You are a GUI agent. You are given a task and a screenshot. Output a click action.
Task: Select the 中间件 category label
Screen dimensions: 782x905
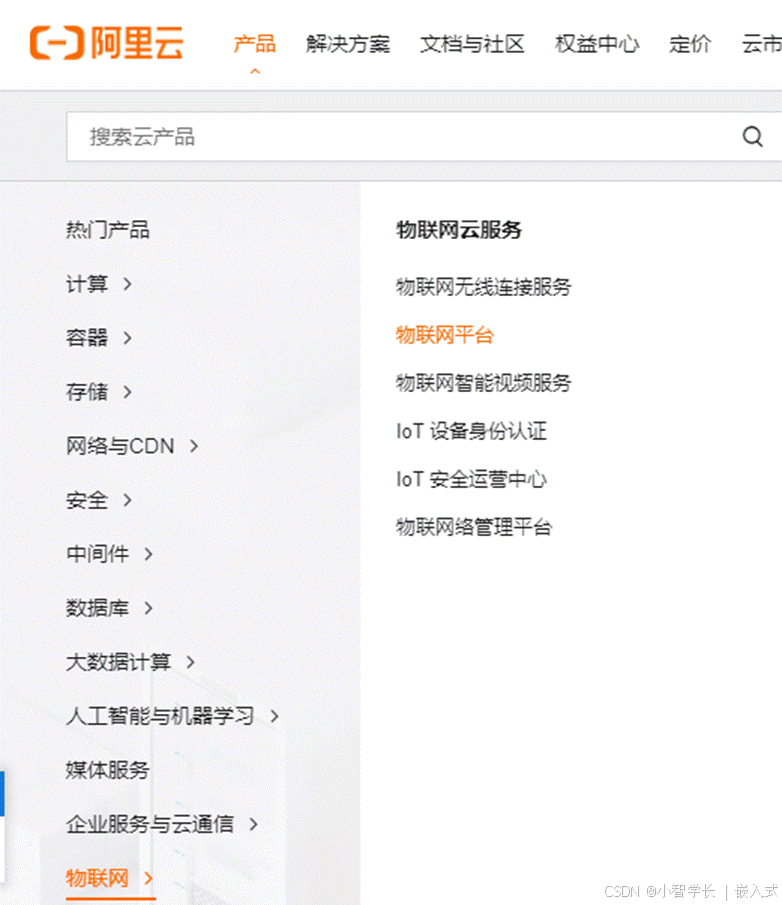(x=97, y=554)
